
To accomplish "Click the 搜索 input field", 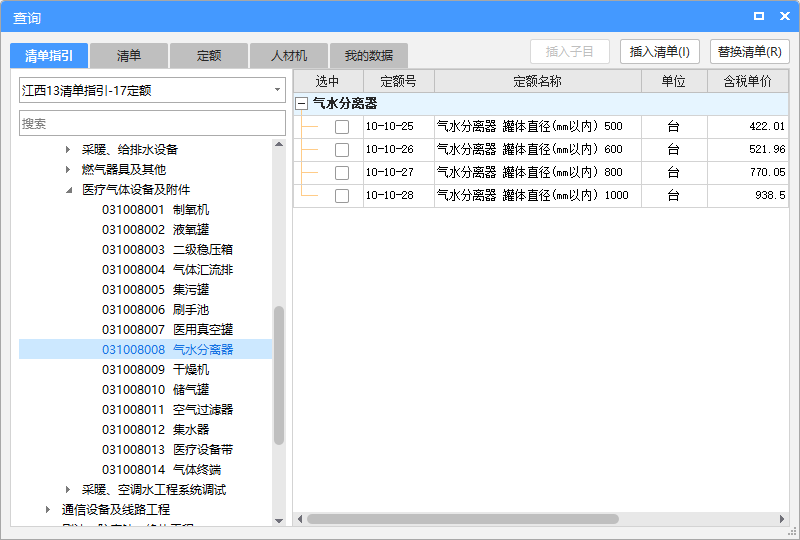I will point(152,123).
